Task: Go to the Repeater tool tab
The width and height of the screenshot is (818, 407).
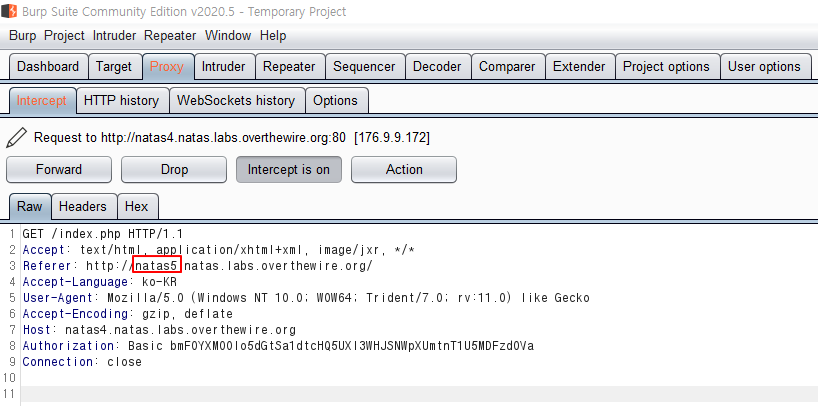Action: 289,67
